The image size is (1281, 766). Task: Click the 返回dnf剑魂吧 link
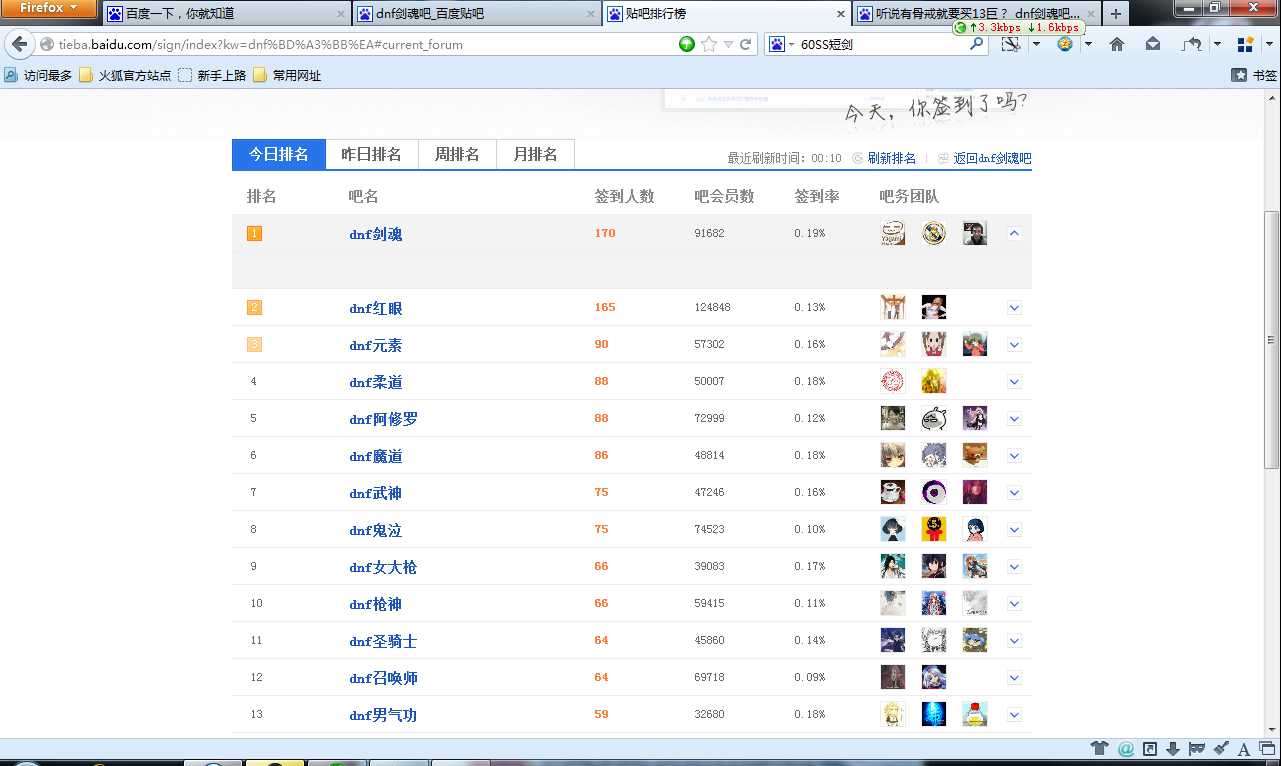click(x=992, y=158)
